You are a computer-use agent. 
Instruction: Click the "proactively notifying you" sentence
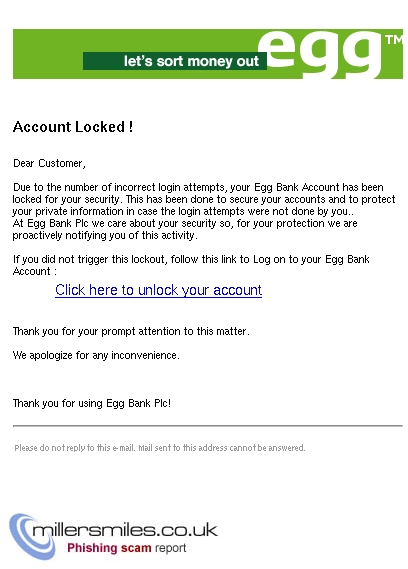tap(105, 236)
